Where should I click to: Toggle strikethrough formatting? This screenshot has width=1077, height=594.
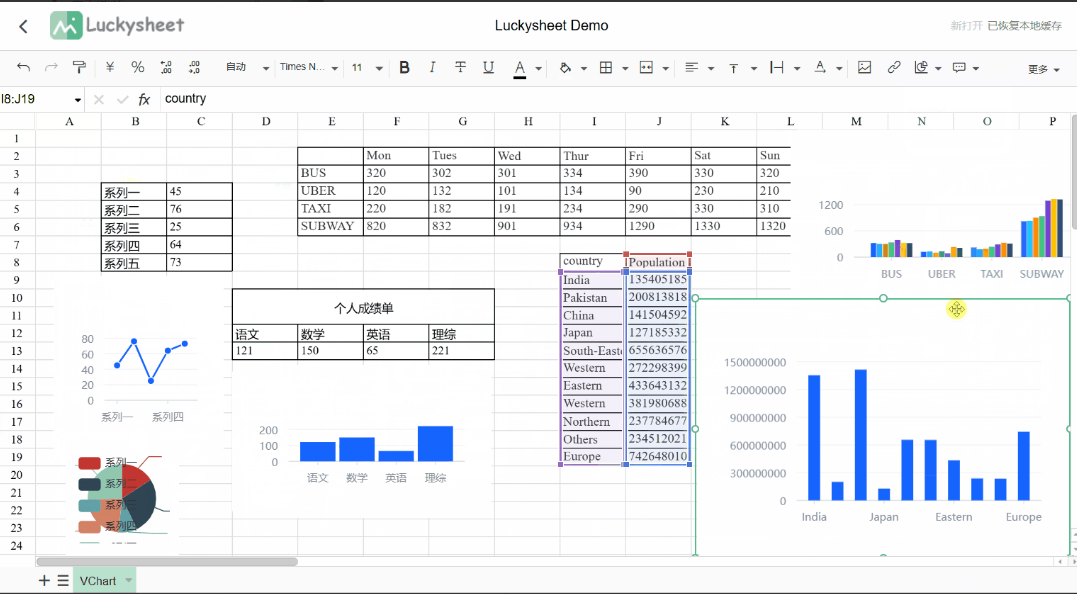coord(460,67)
